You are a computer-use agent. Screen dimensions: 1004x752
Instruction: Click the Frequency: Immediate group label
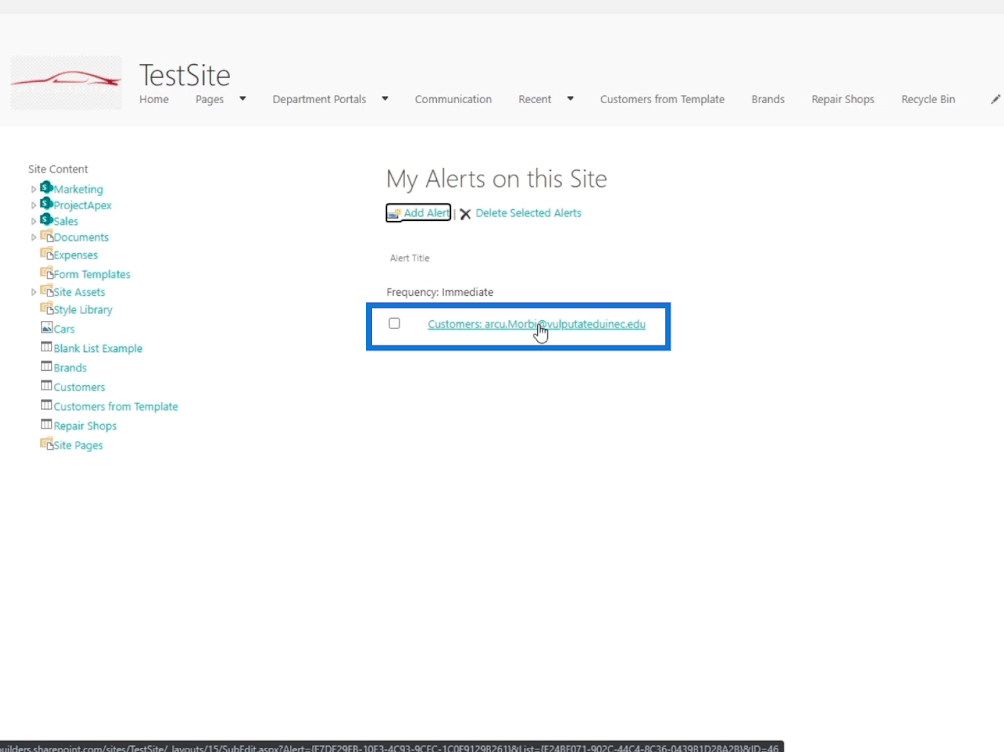(x=440, y=292)
